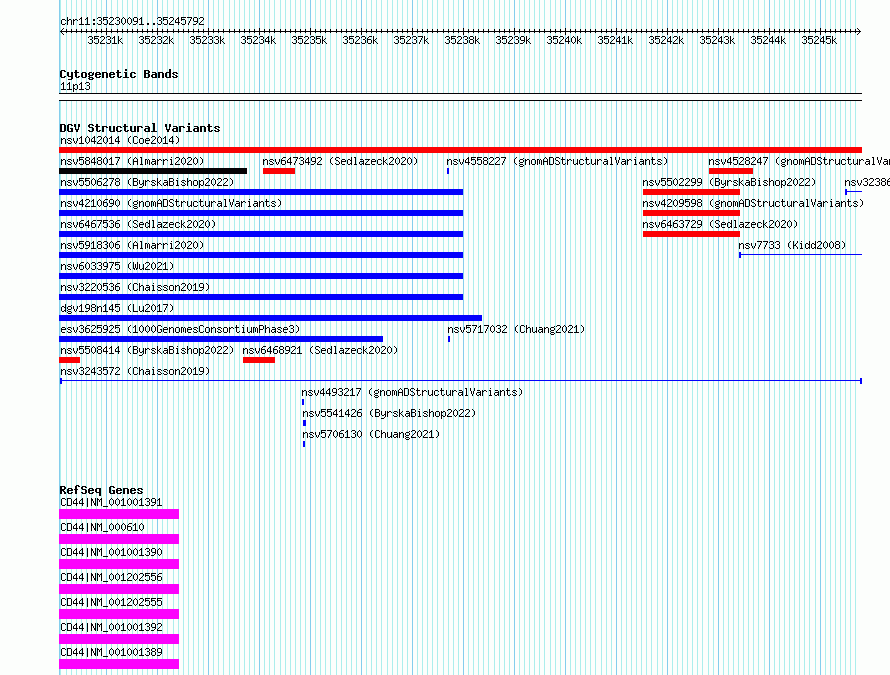Image resolution: width=890 pixels, height=675 pixels.
Task: Click blue bar for nsv3220536 (Chaisson2019)
Action: (x=261, y=297)
